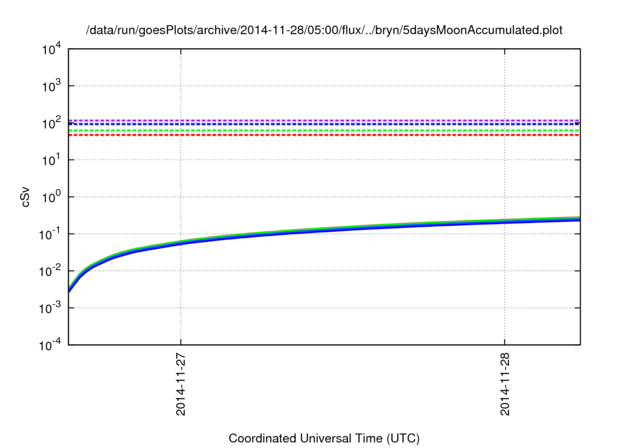
Task: Click the purple dashed threshold line
Action: coord(324,120)
